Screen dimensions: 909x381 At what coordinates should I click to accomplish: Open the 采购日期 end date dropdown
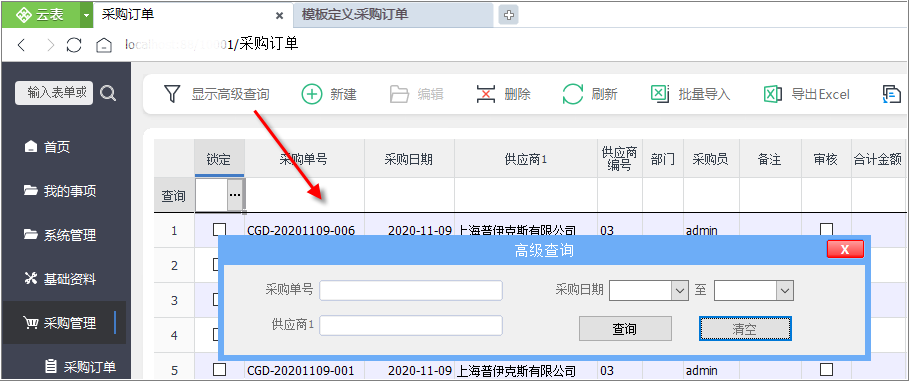coord(784,290)
